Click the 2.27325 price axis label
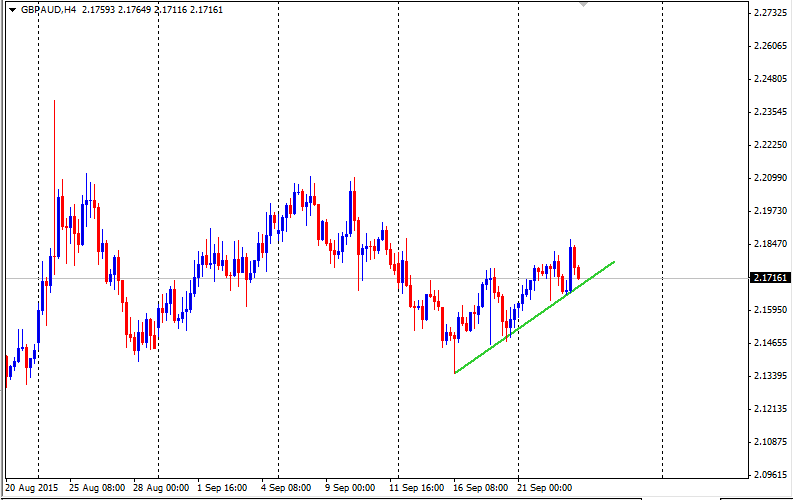 point(770,13)
